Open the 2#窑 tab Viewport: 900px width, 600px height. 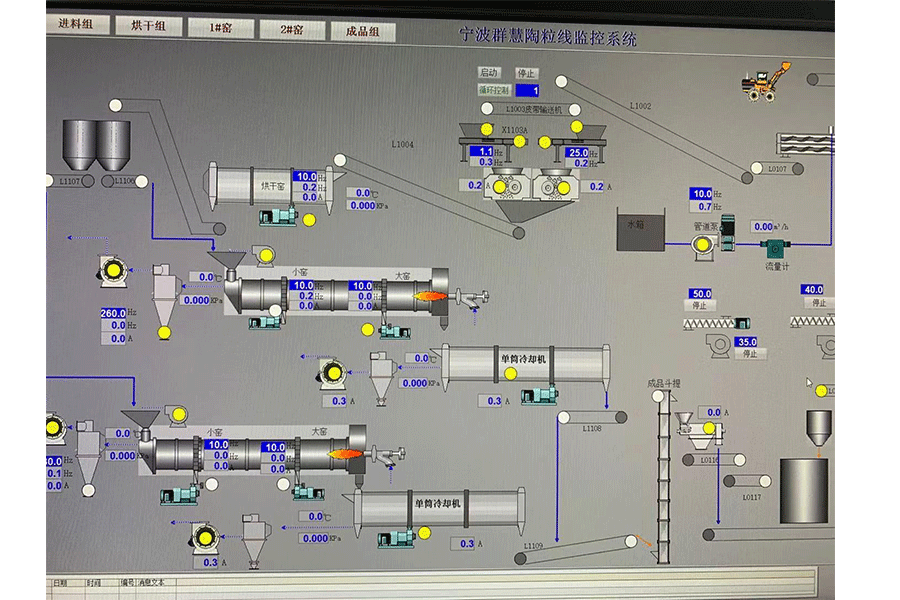pos(292,29)
